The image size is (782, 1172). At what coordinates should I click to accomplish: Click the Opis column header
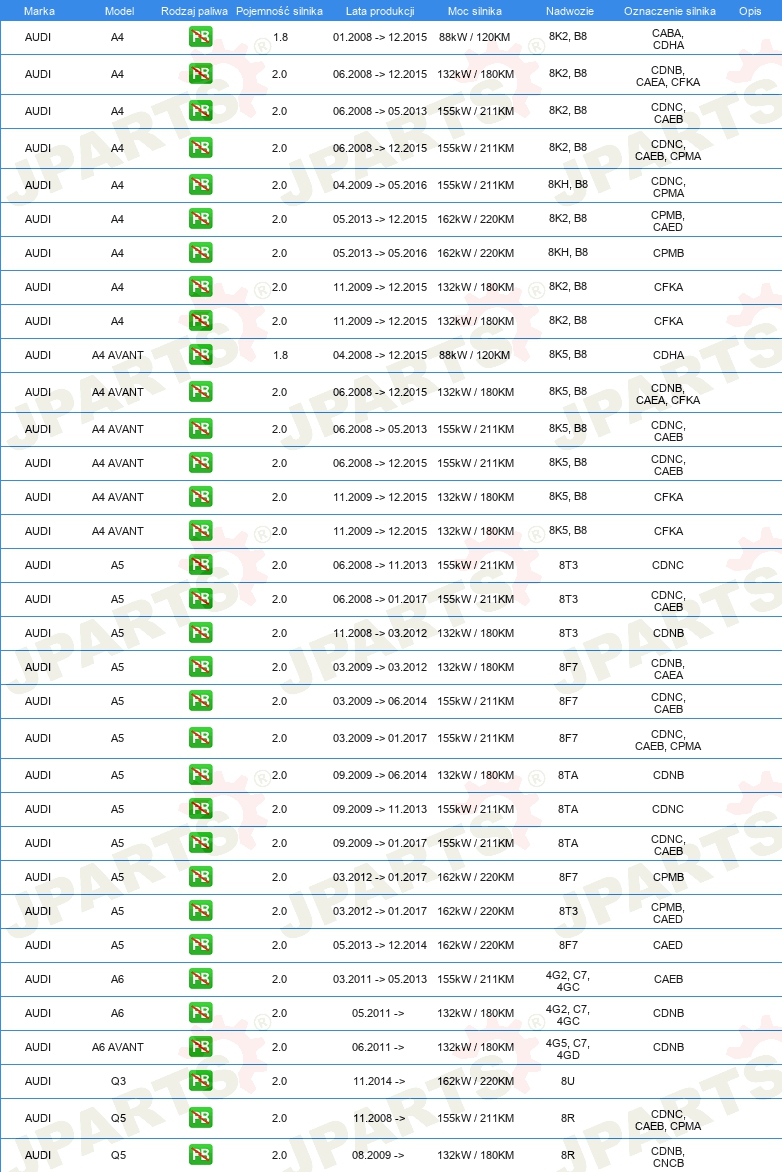point(750,11)
